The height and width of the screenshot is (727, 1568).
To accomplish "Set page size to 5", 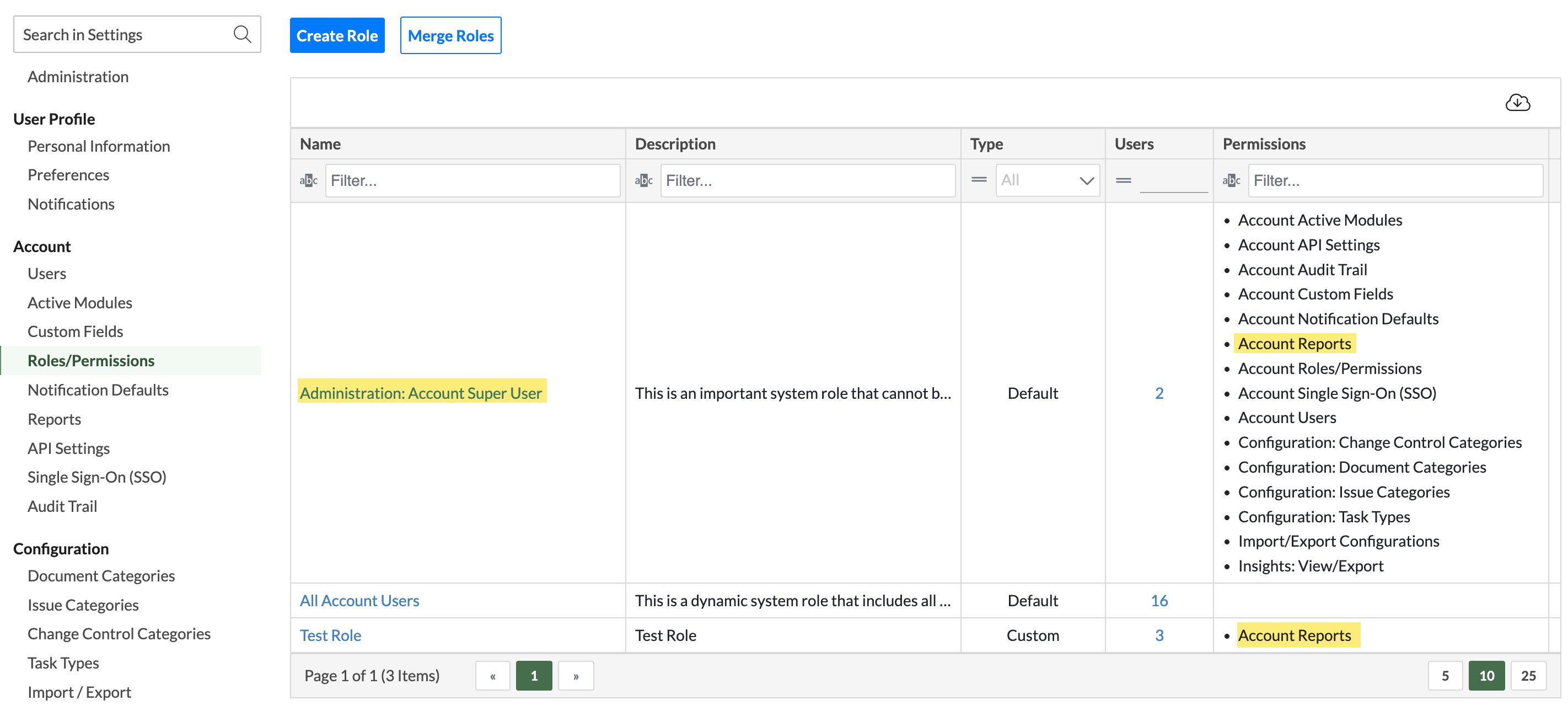I will pyautogui.click(x=1445, y=675).
